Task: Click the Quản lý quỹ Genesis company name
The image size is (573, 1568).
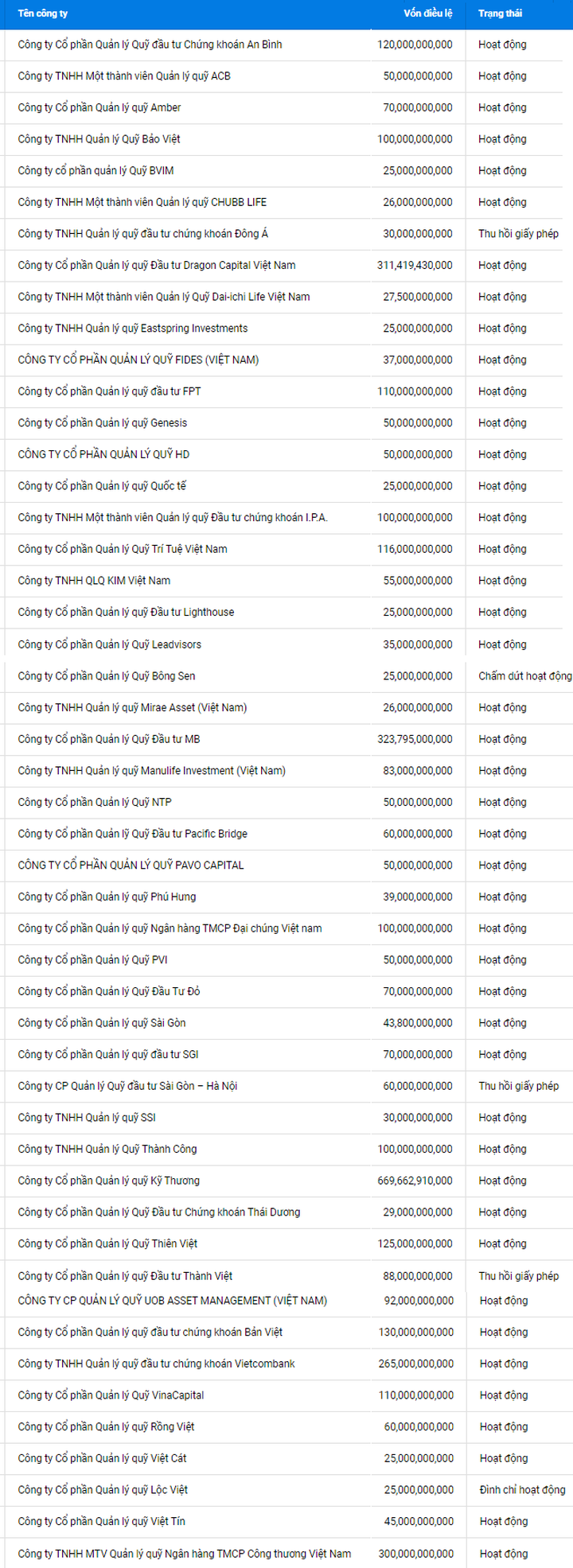Action: point(103,423)
